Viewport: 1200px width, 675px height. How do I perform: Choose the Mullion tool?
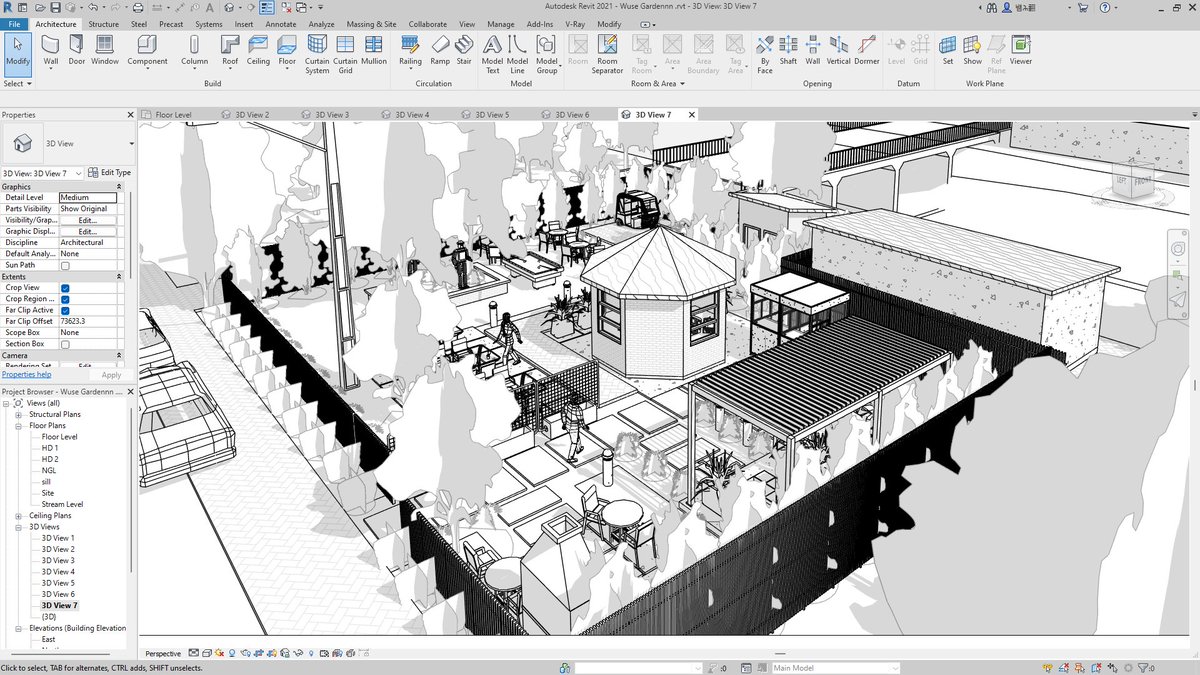pyautogui.click(x=374, y=52)
